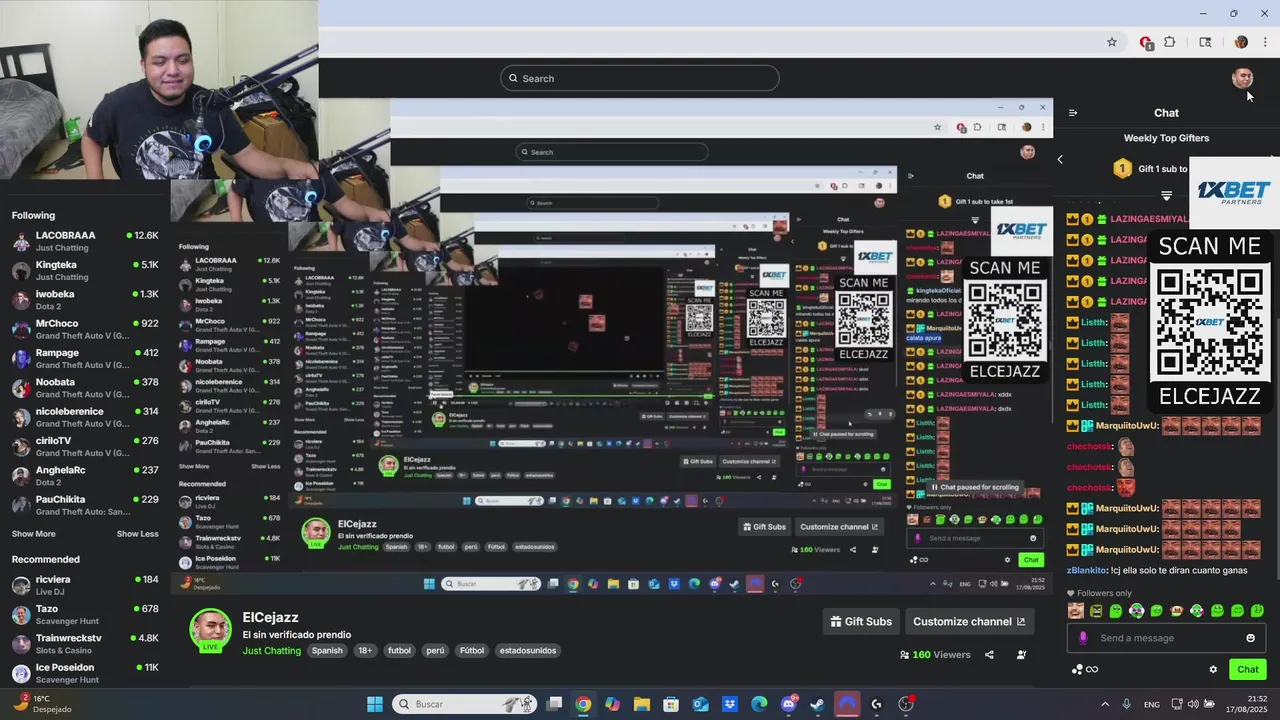Open Logitech G HUB from the main taskbar
The width and height of the screenshot is (1280, 720).
click(876, 704)
